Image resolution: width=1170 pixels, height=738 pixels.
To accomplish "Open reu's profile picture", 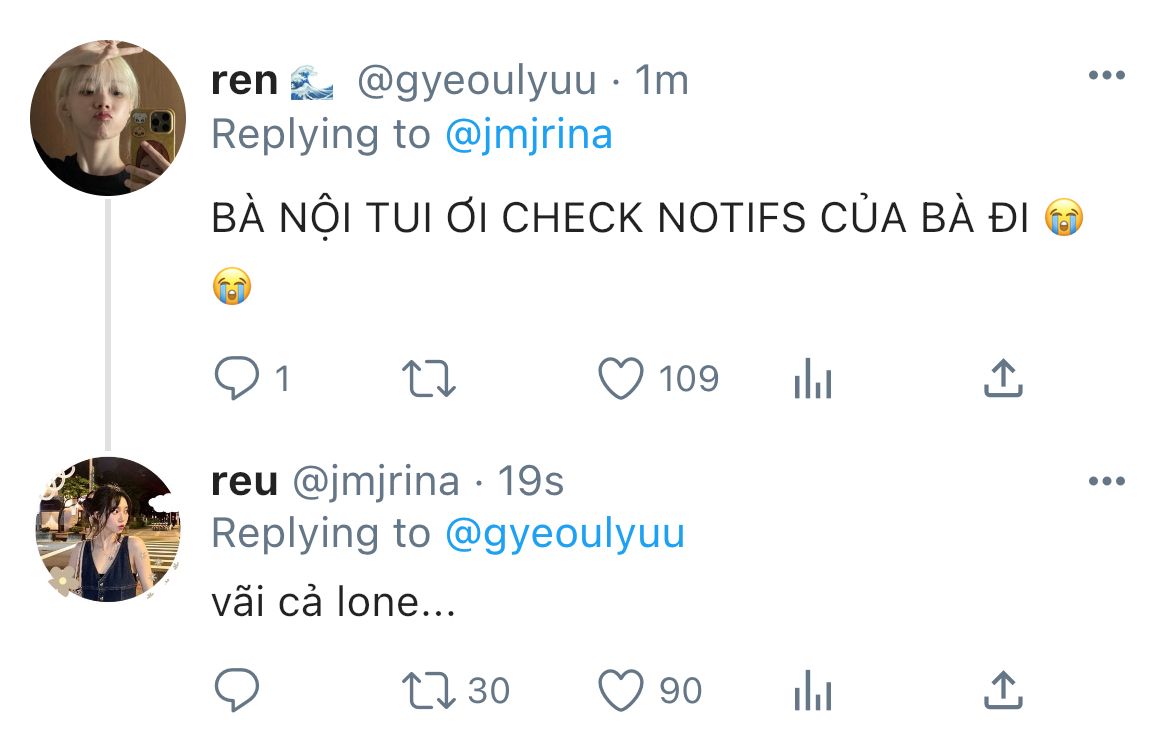I will (107, 530).
